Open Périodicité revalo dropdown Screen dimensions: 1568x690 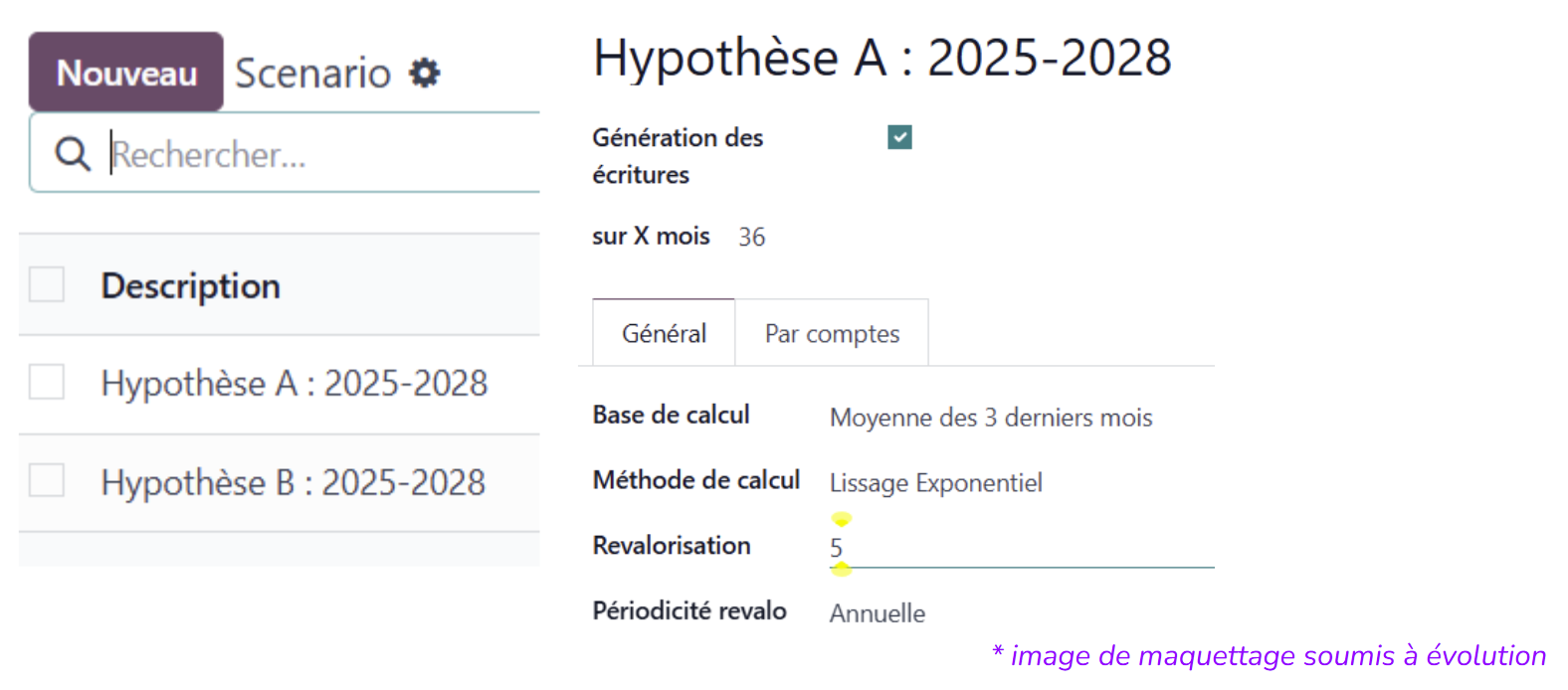click(x=878, y=613)
